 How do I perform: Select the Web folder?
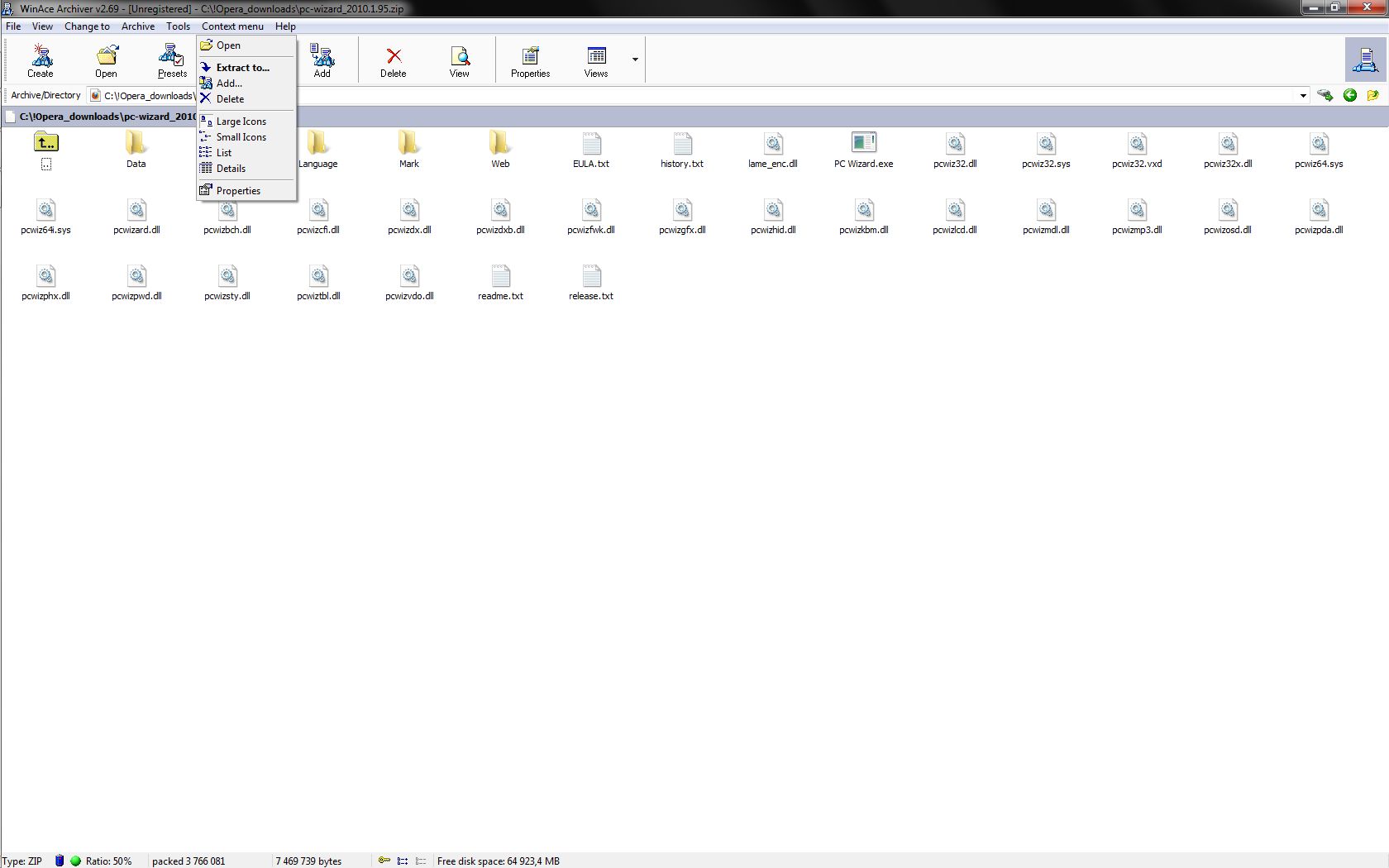tap(500, 150)
